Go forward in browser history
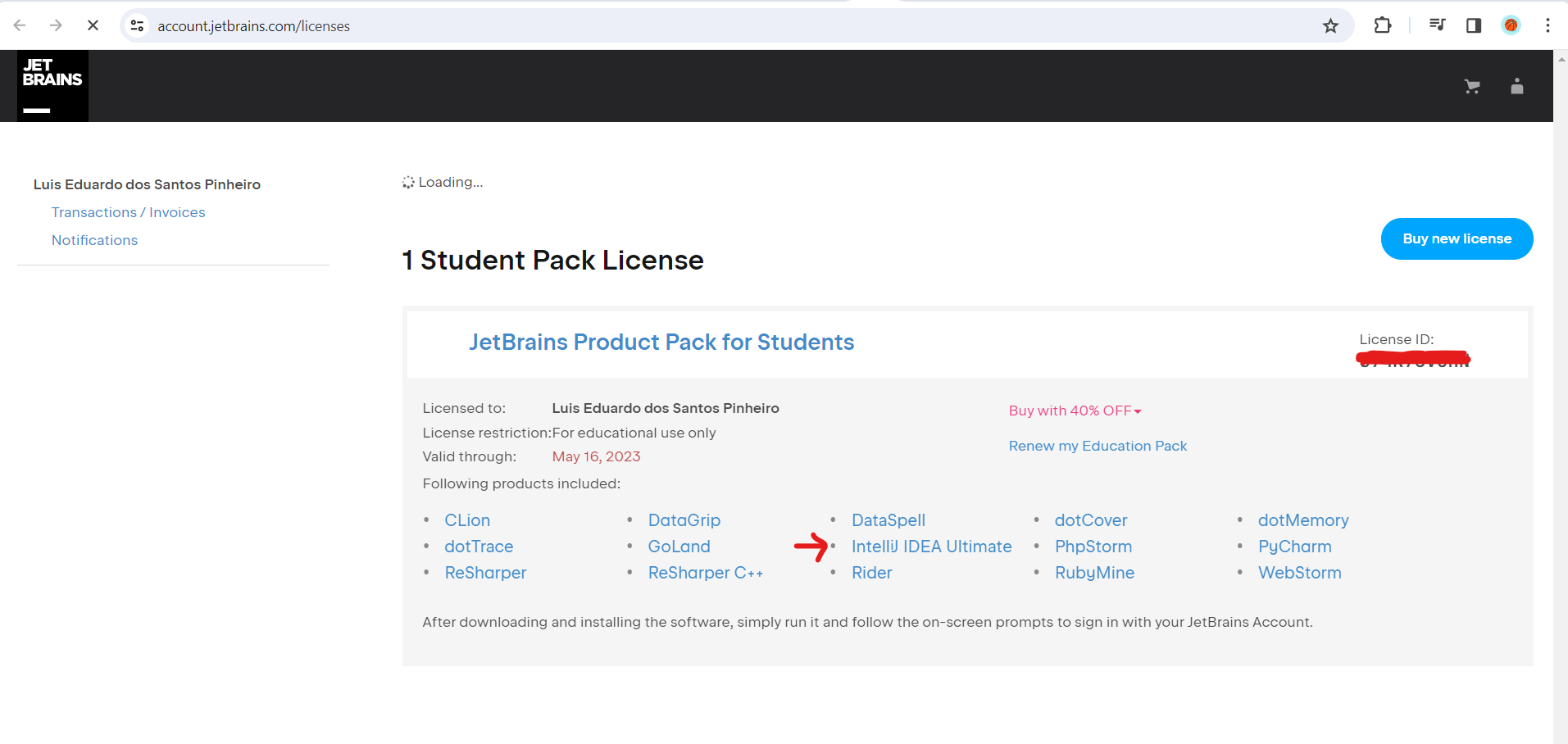The width and height of the screenshot is (1568, 744). coord(56,25)
